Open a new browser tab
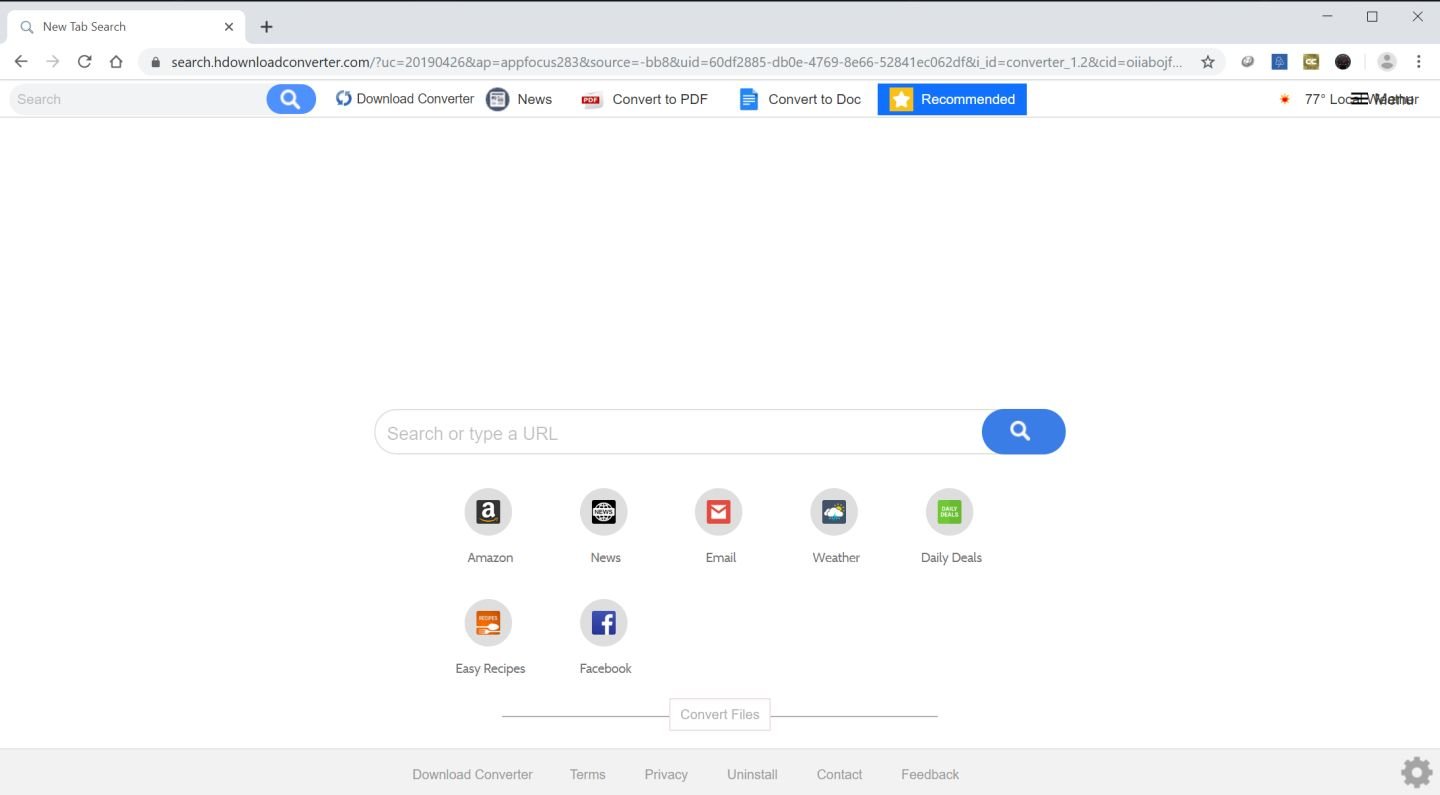The image size is (1440, 795). click(266, 27)
